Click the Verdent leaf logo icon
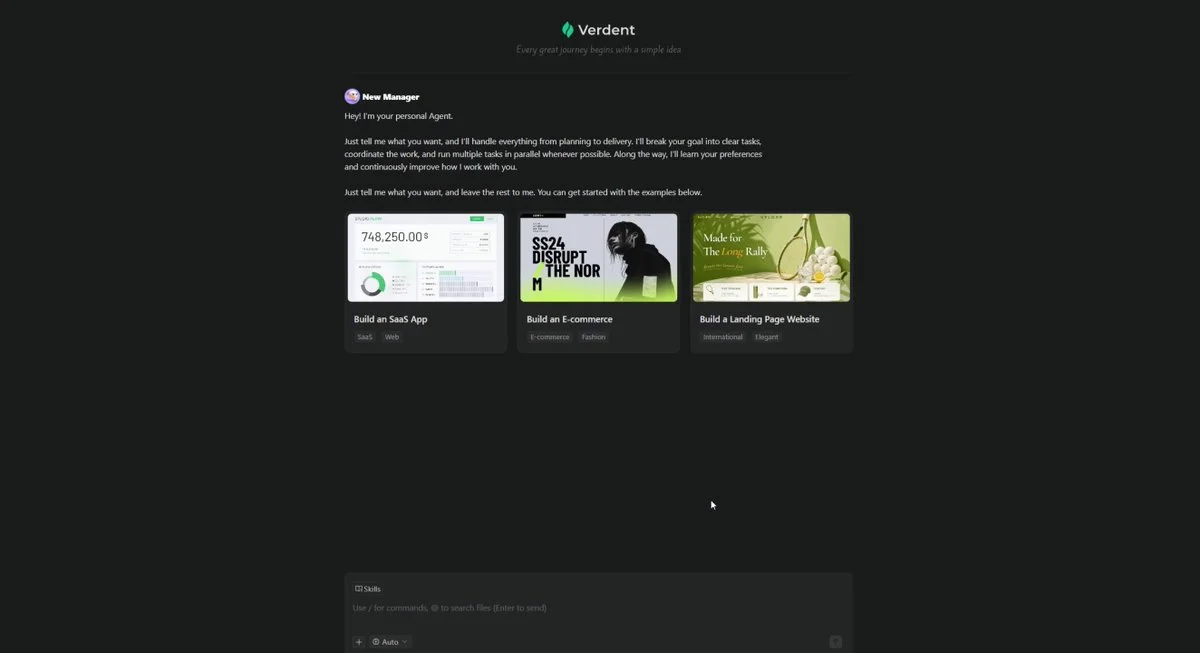This screenshot has width=1200, height=653. click(568, 30)
